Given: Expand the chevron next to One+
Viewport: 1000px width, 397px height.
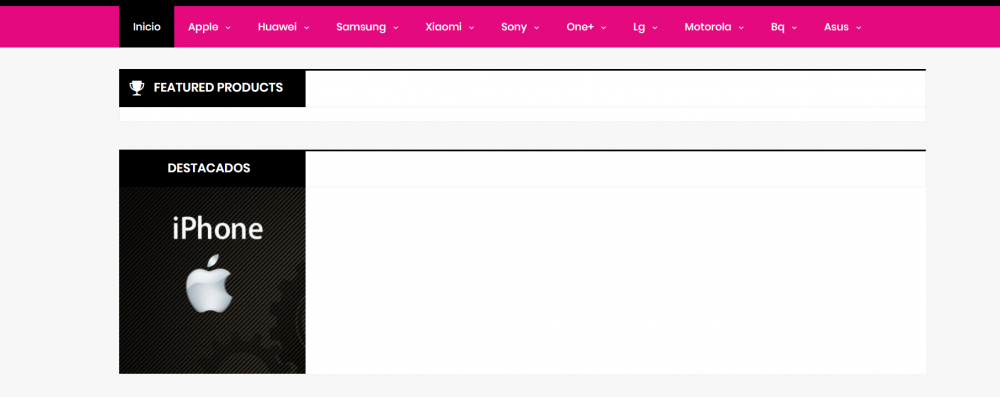Looking at the screenshot, I should coord(604,27).
